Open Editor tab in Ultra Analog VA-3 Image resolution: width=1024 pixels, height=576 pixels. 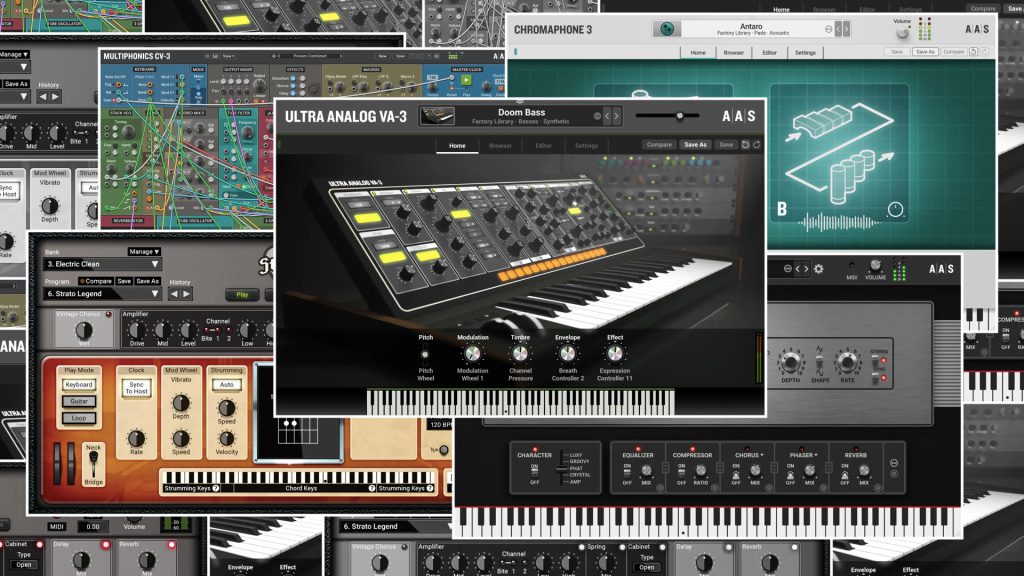click(x=543, y=146)
